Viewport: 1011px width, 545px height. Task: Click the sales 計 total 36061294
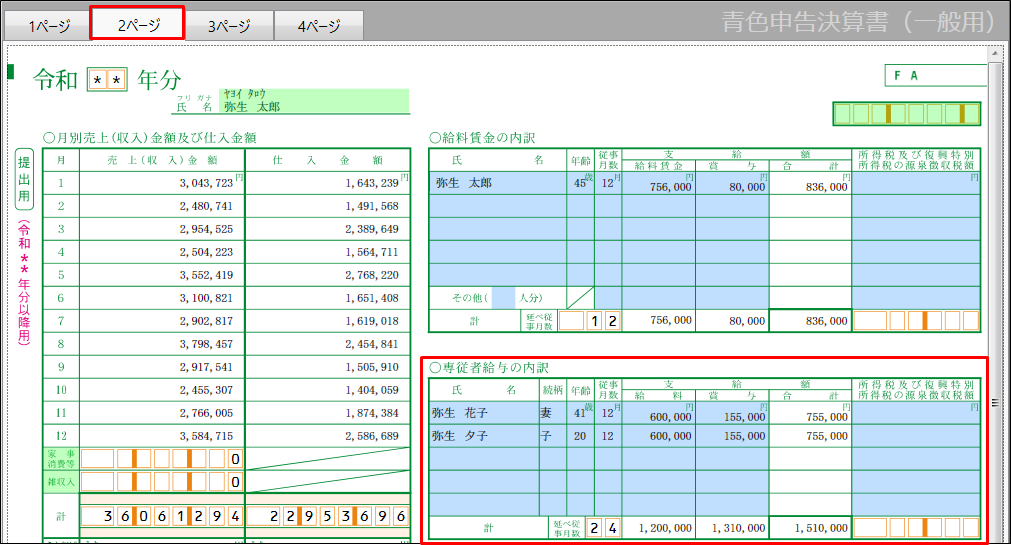coord(161,516)
